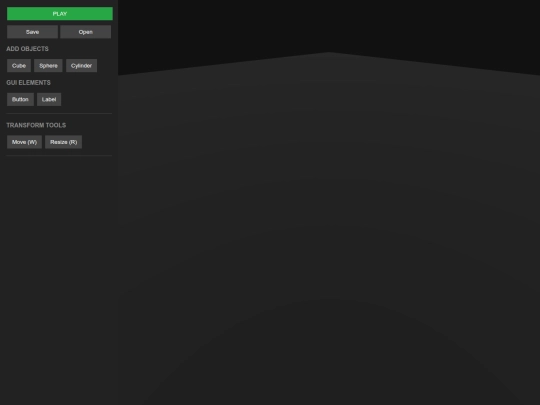Select the Resize (R) transform tool
540x405 pixels.
tap(63, 142)
